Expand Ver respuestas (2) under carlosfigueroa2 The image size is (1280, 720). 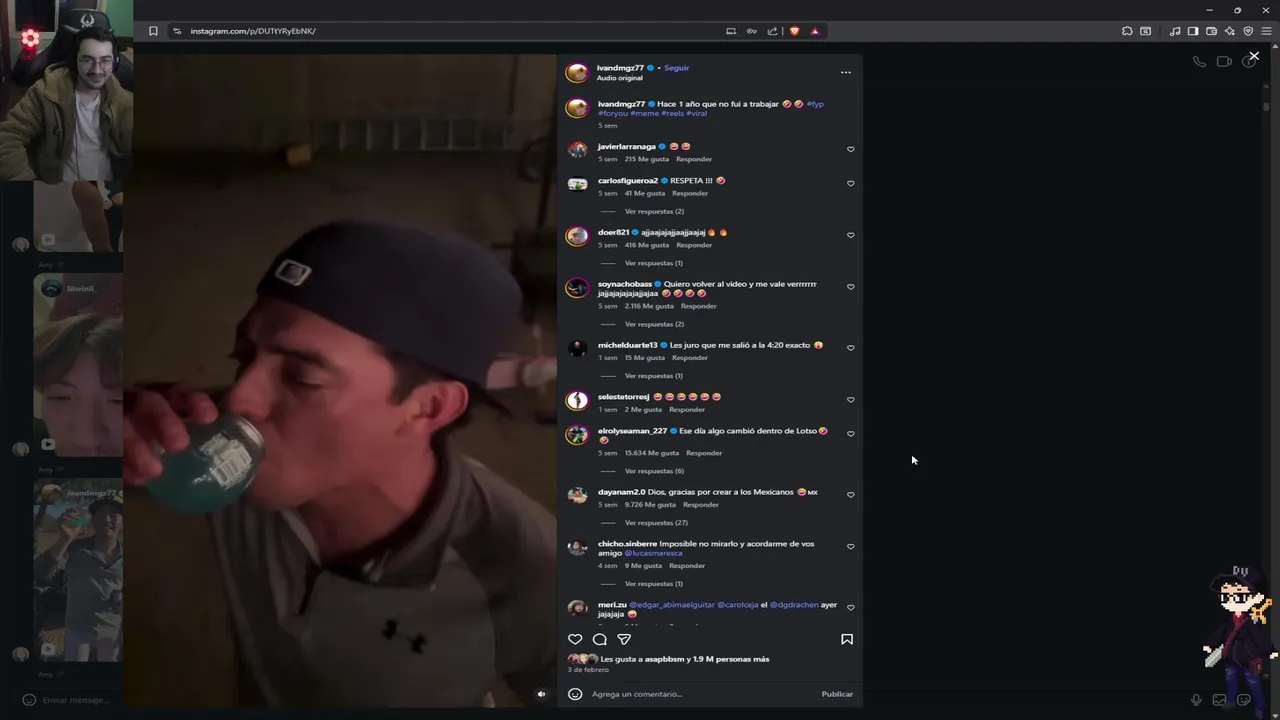coord(654,212)
